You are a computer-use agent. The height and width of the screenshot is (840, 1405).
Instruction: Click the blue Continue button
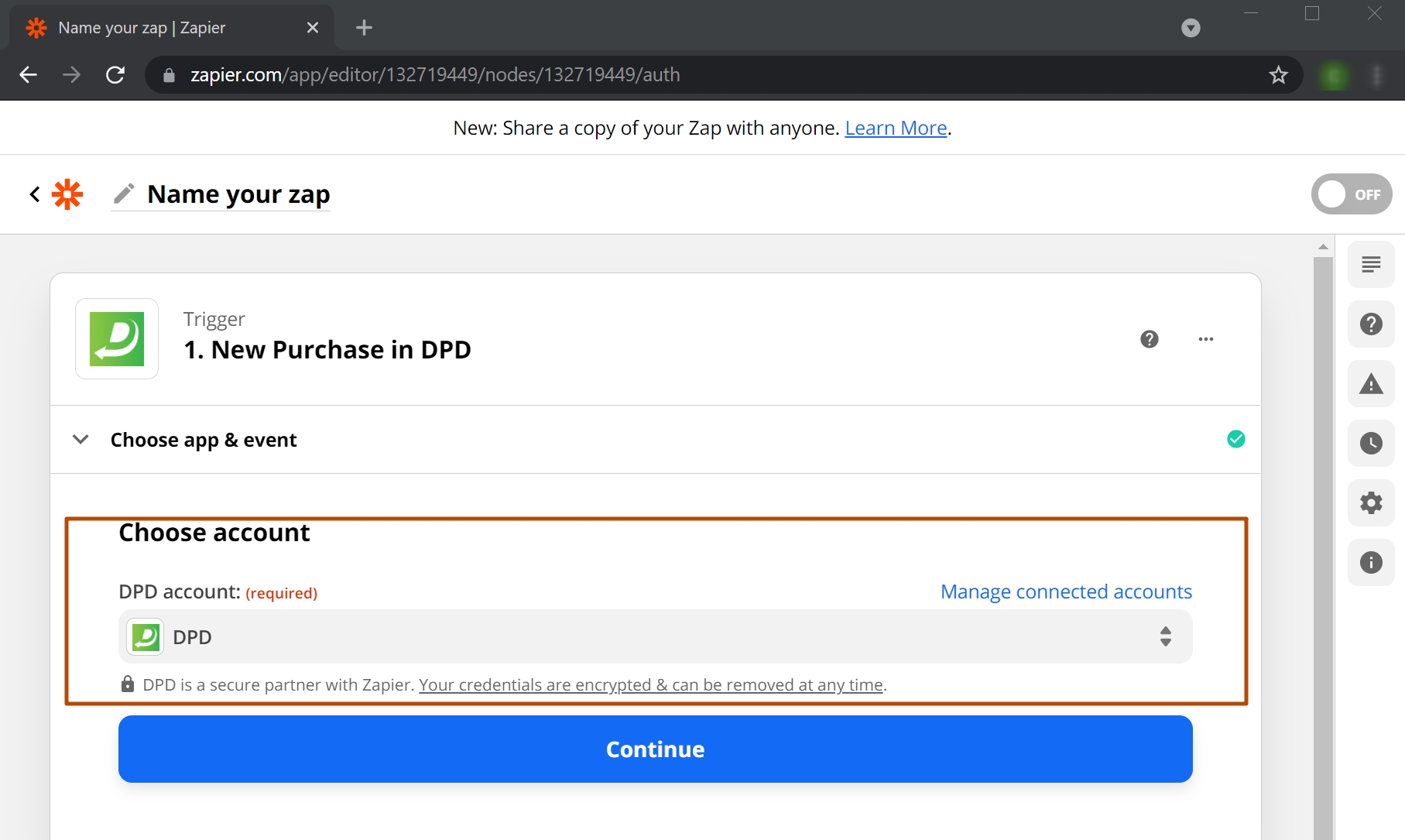point(656,749)
